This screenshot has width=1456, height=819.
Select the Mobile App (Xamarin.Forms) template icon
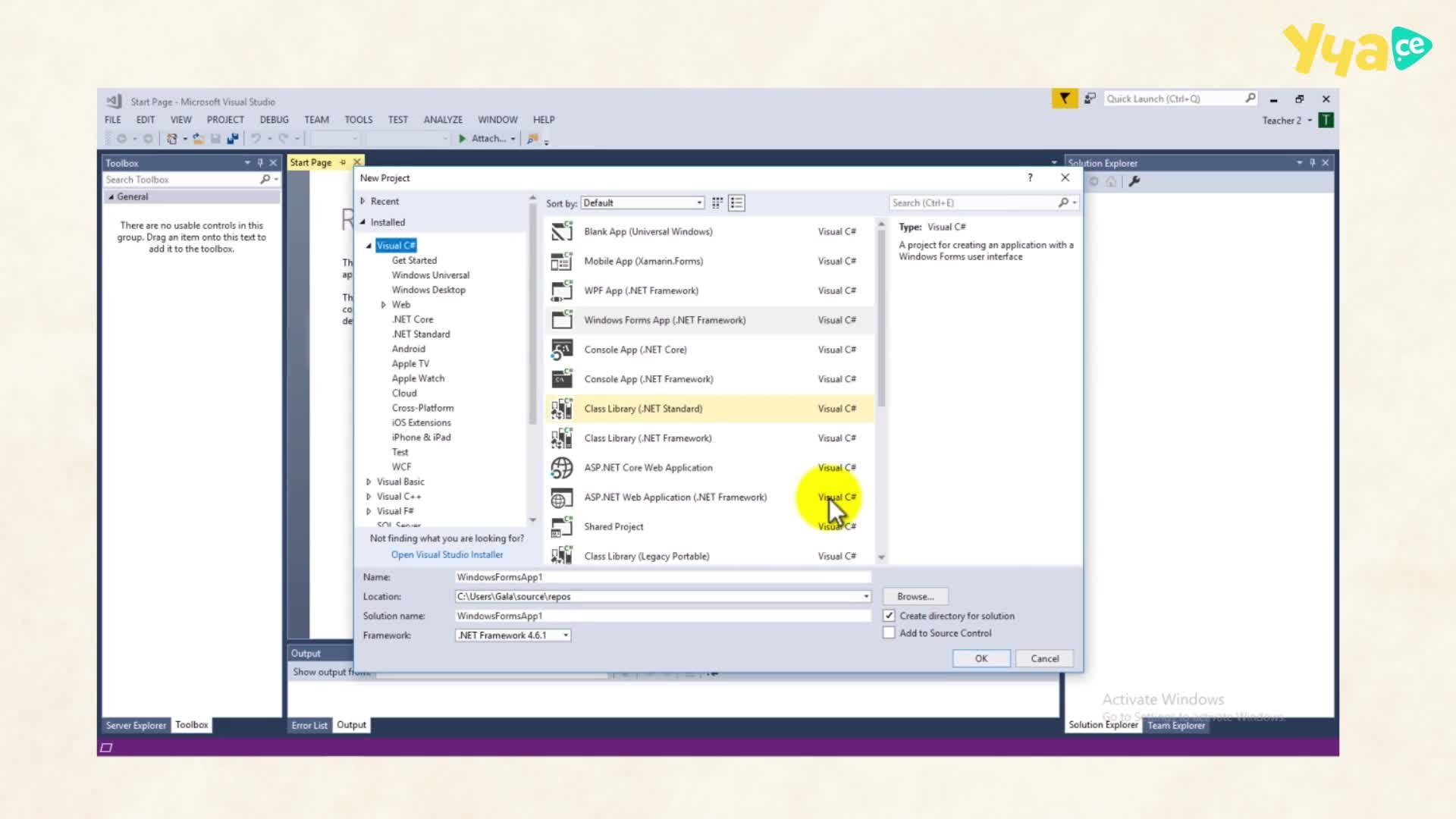562,261
